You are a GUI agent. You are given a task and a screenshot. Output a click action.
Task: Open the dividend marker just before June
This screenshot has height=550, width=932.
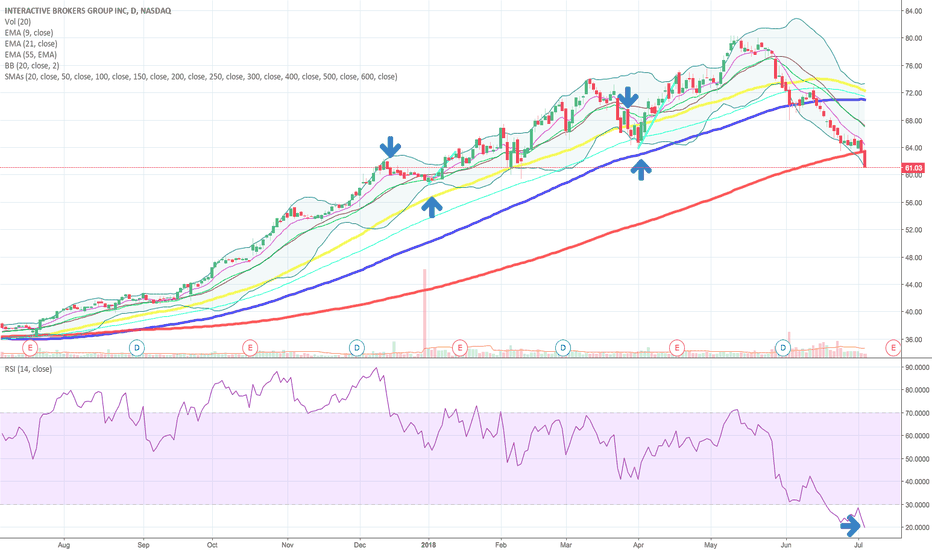(x=783, y=348)
